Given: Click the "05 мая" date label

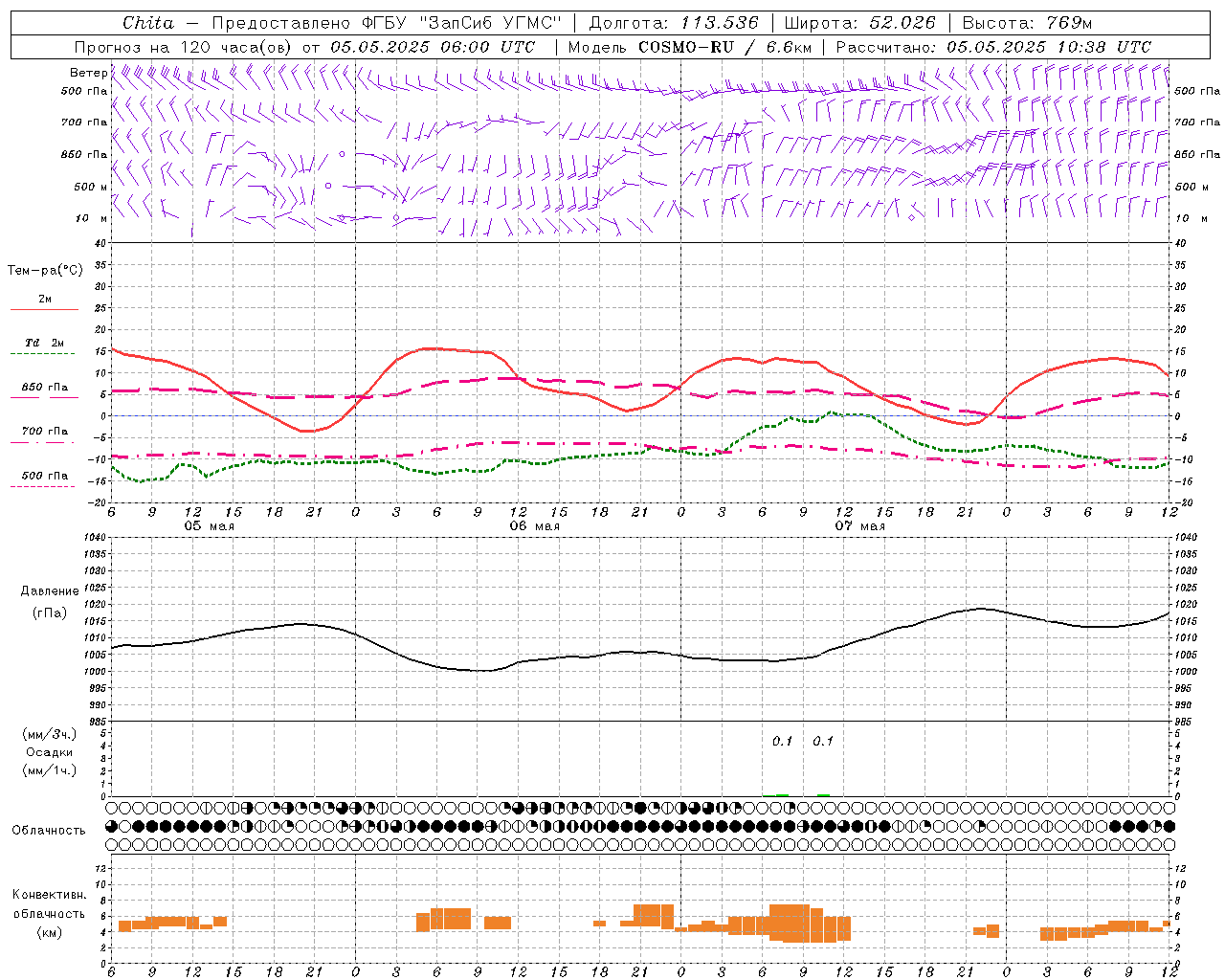Looking at the screenshot, I should pos(209,526).
